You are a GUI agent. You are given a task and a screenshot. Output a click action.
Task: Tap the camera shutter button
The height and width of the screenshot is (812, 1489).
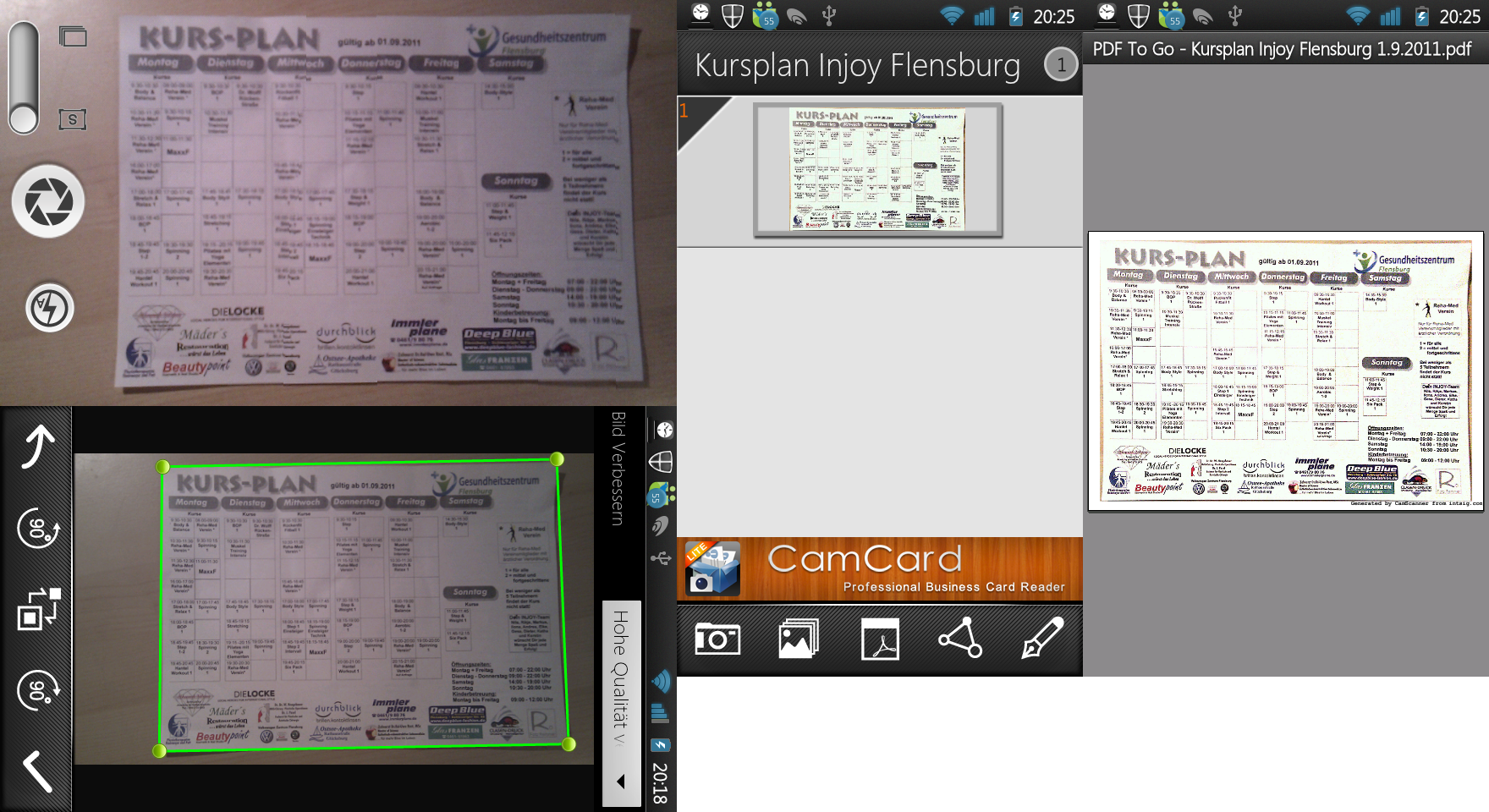48,202
